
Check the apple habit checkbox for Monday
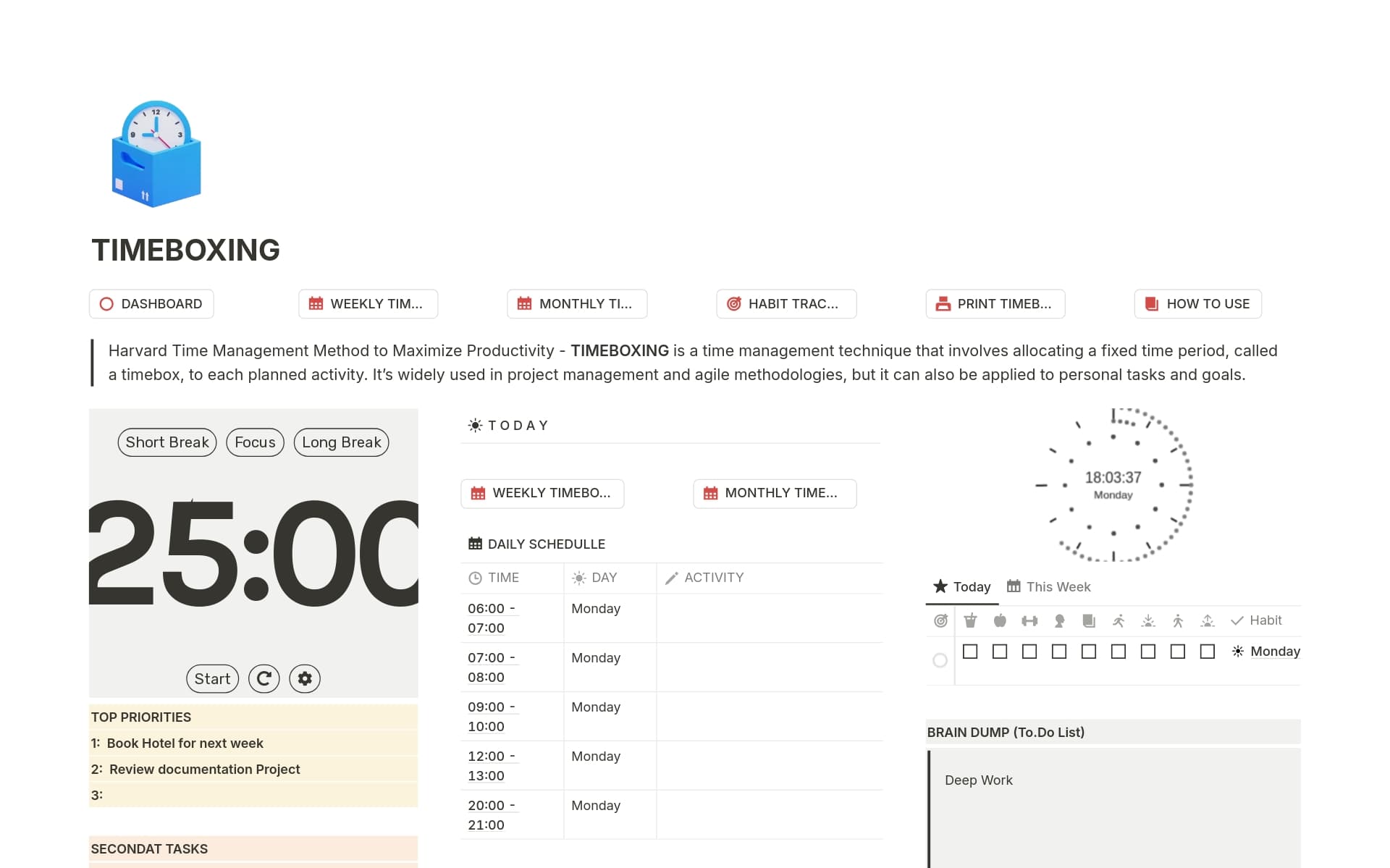pyautogui.click(x=1000, y=652)
